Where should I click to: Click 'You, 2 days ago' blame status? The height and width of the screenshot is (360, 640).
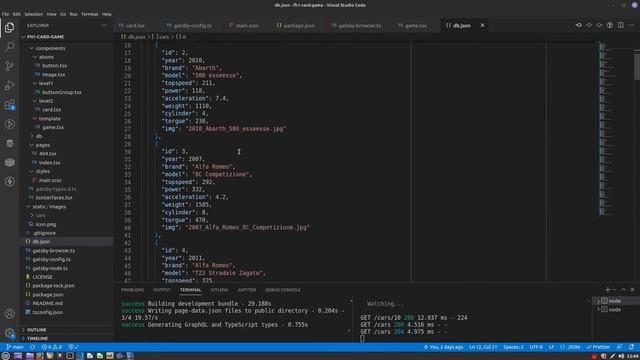[443, 347]
